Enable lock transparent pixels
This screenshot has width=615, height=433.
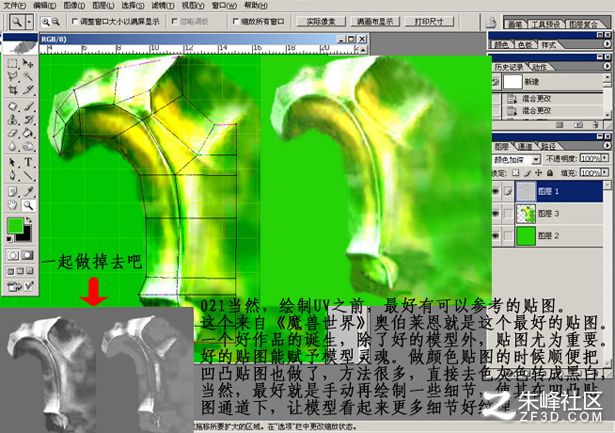(516, 173)
